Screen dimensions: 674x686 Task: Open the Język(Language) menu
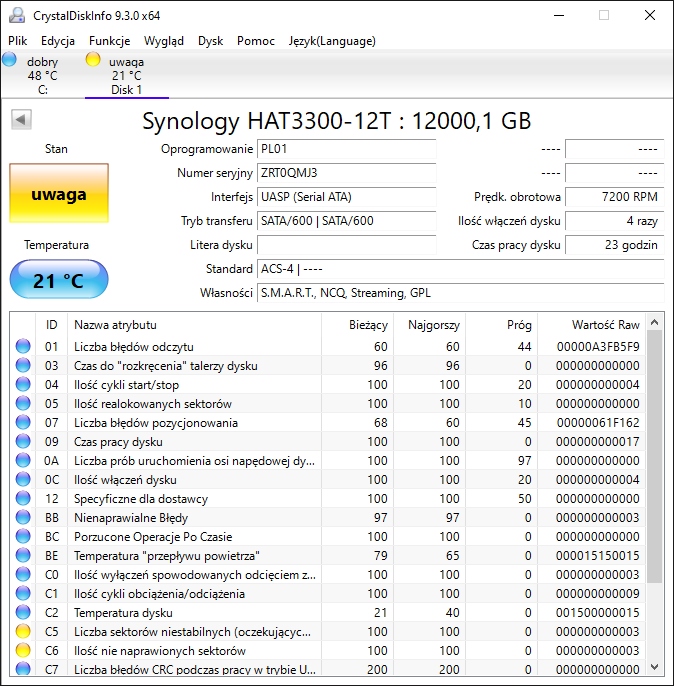(332, 41)
